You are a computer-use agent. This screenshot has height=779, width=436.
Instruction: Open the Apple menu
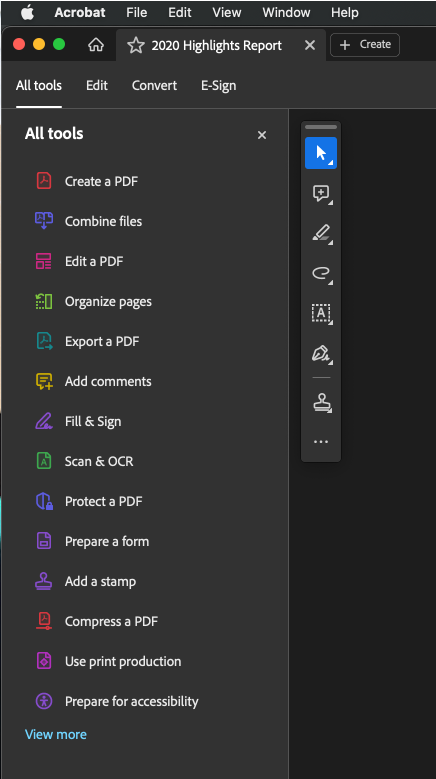[x=27, y=12]
